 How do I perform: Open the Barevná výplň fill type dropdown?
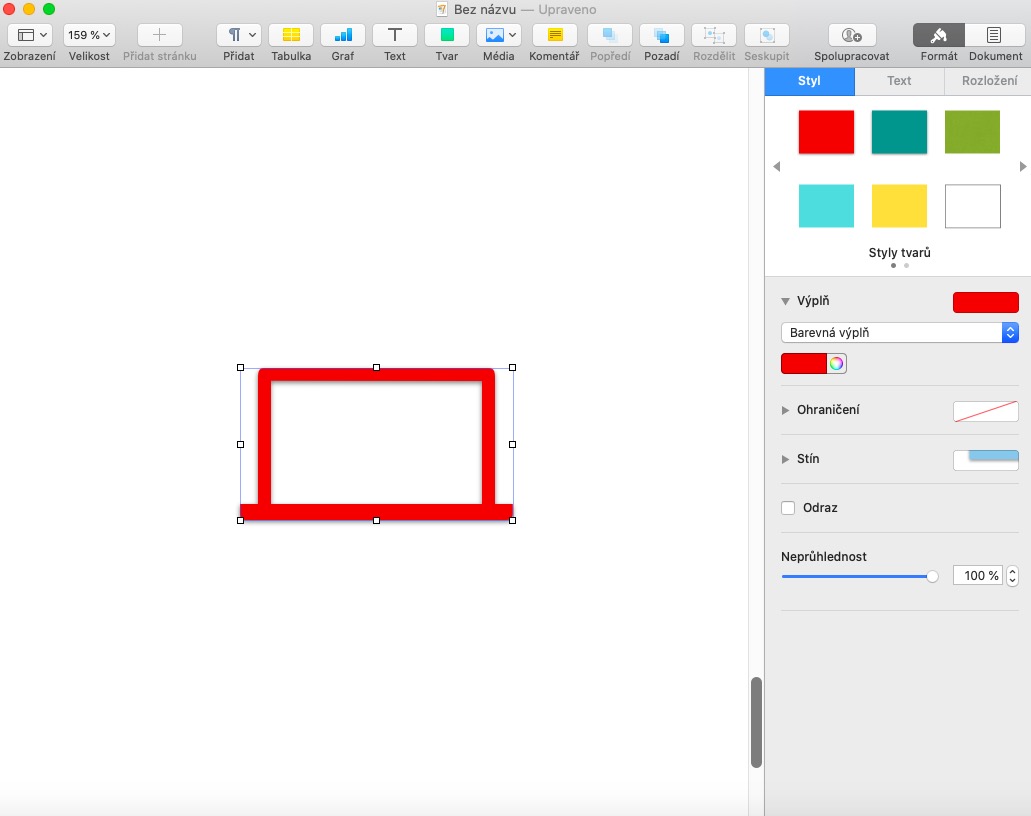pos(899,333)
